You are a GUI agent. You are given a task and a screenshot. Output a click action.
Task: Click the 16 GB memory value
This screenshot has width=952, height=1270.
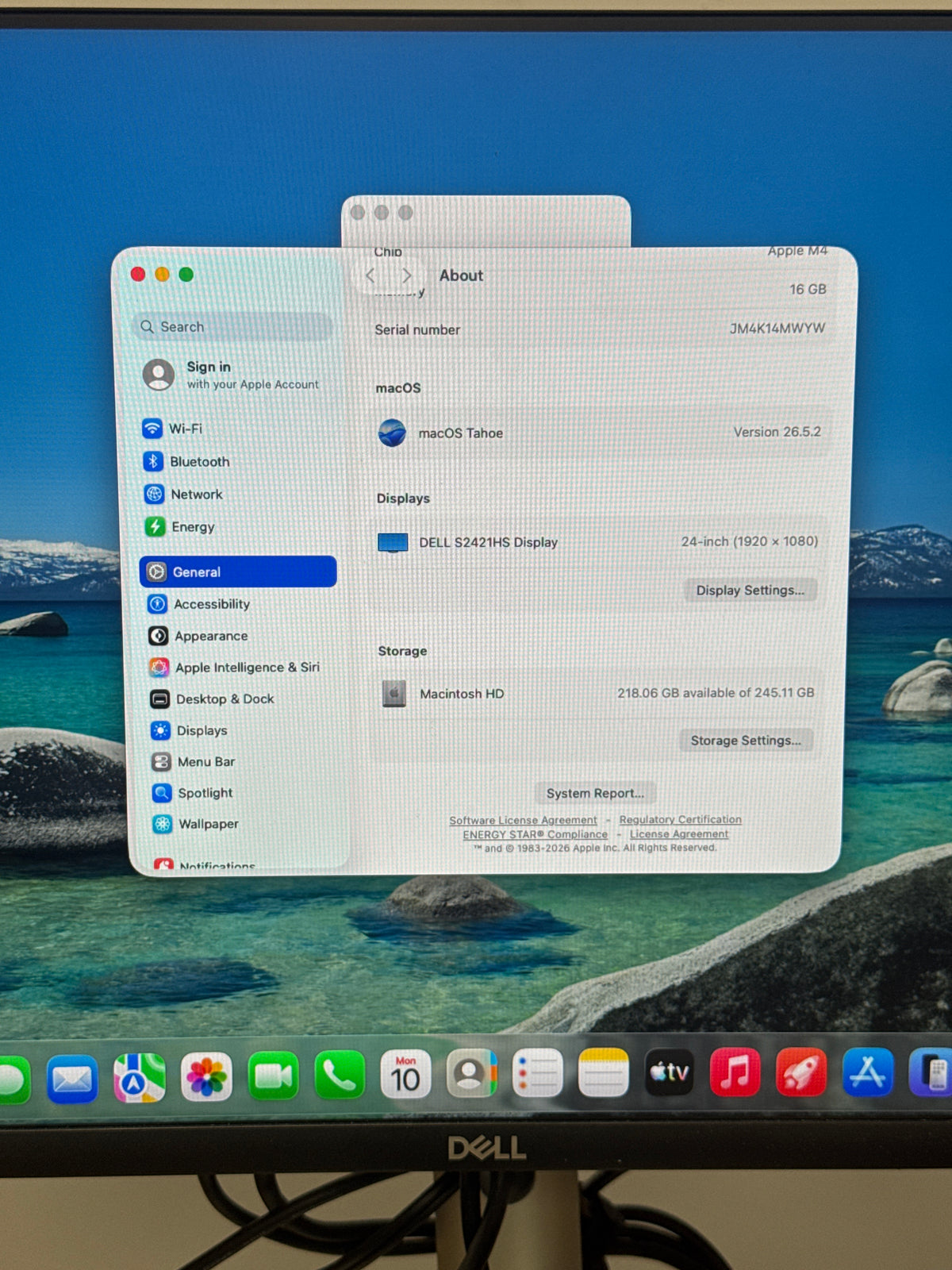click(x=808, y=289)
